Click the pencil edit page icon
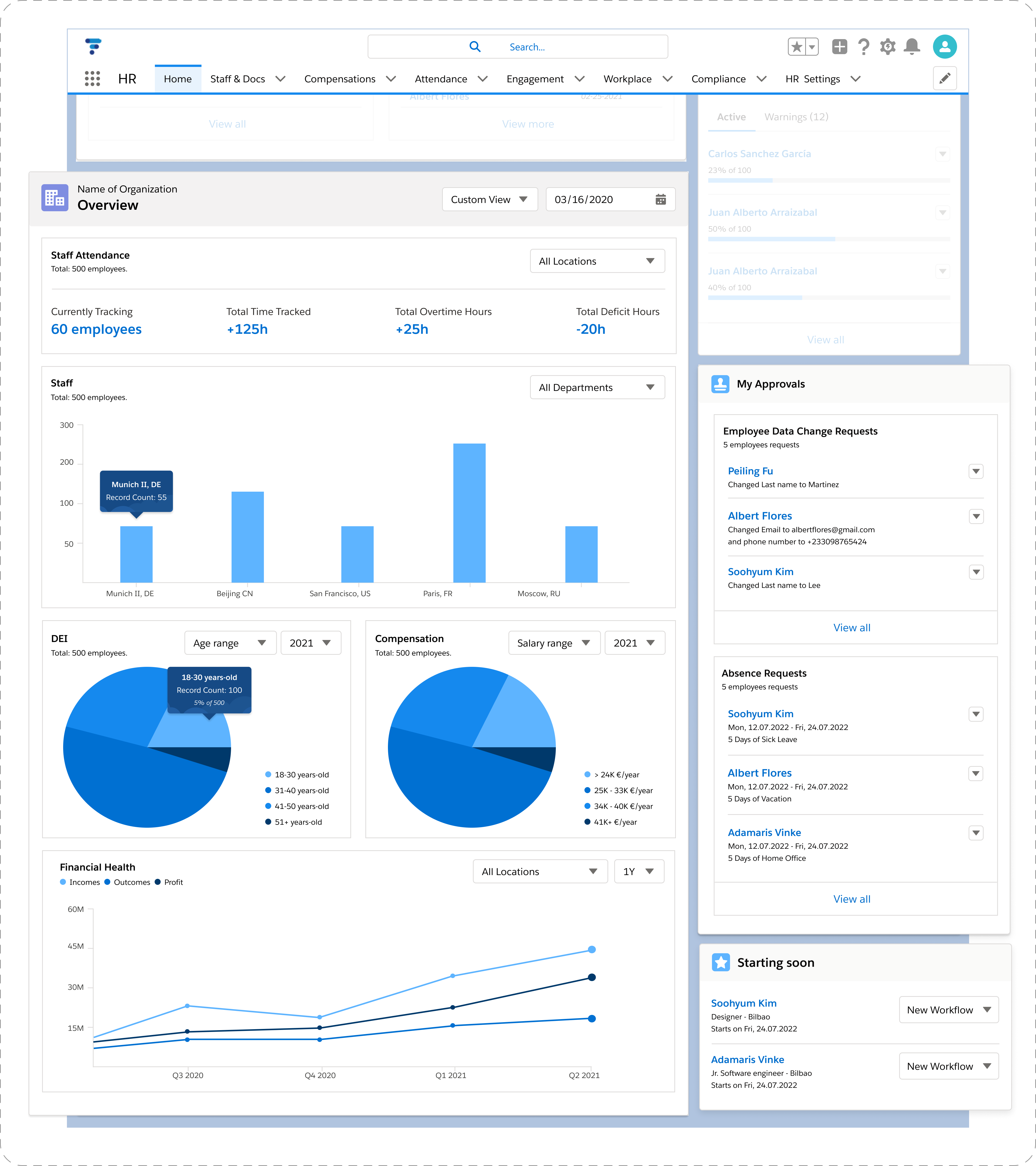The height and width of the screenshot is (1166, 1036). pyautogui.click(x=945, y=78)
